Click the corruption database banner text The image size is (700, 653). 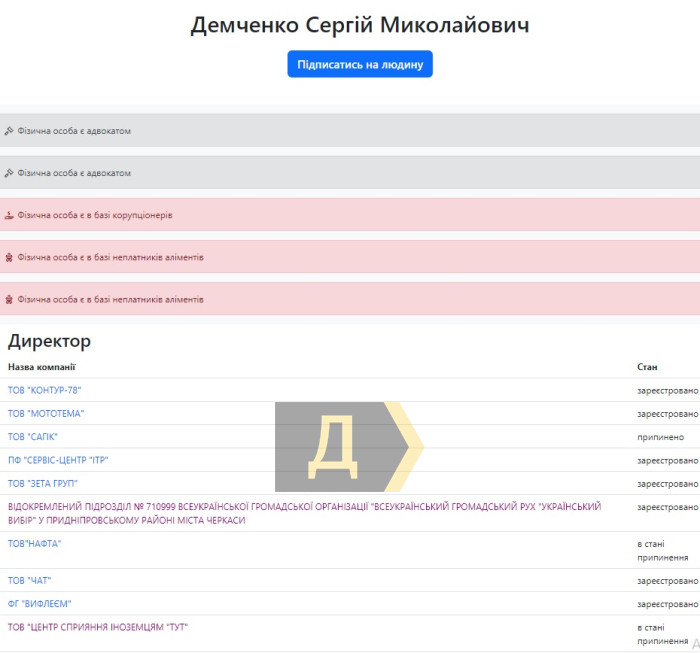point(95,215)
